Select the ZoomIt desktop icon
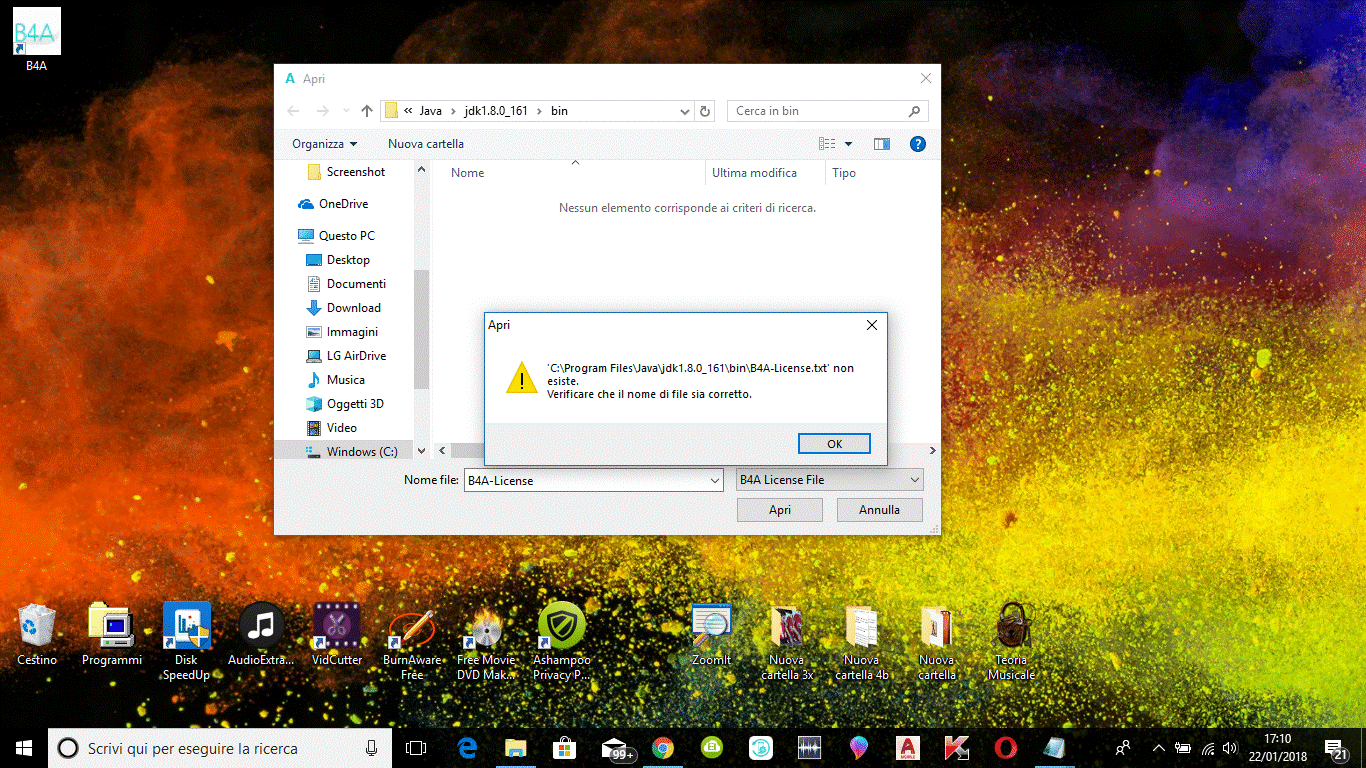The height and width of the screenshot is (768, 1366). click(x=711, y=633)
